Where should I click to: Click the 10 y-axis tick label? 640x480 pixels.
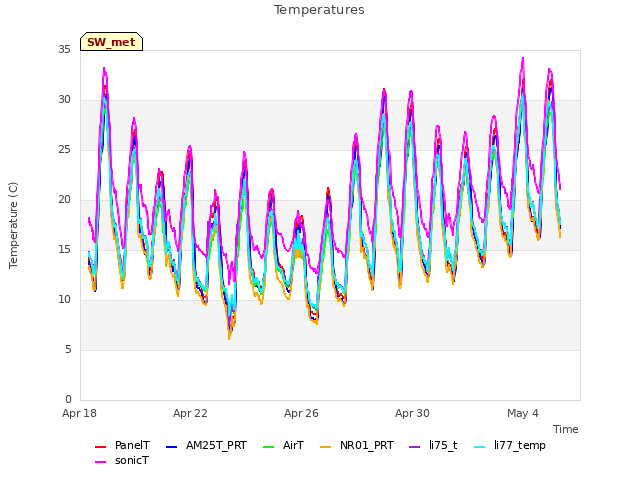[64, 300]
